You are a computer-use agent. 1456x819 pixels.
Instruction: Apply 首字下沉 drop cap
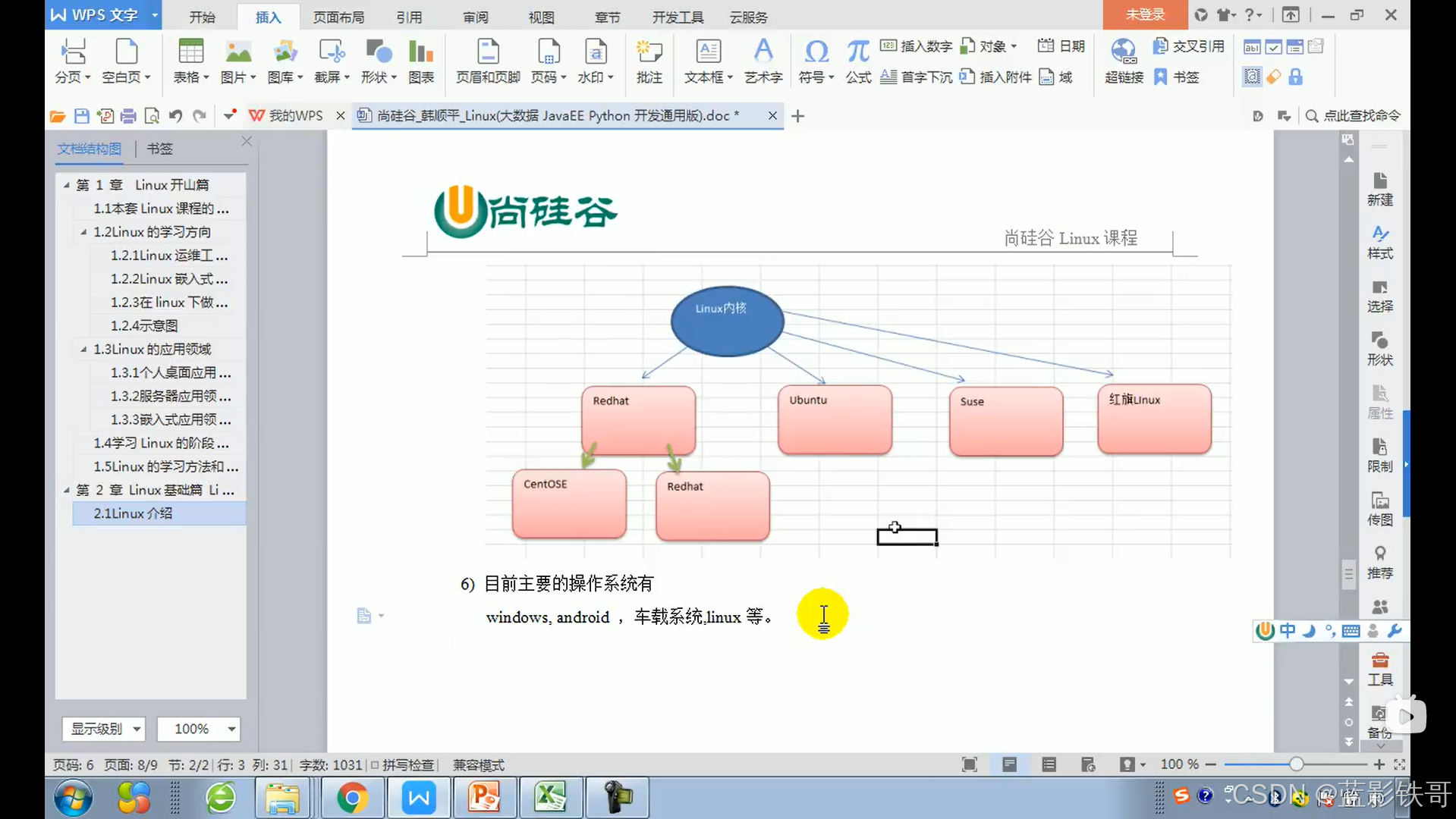[916, 77]
